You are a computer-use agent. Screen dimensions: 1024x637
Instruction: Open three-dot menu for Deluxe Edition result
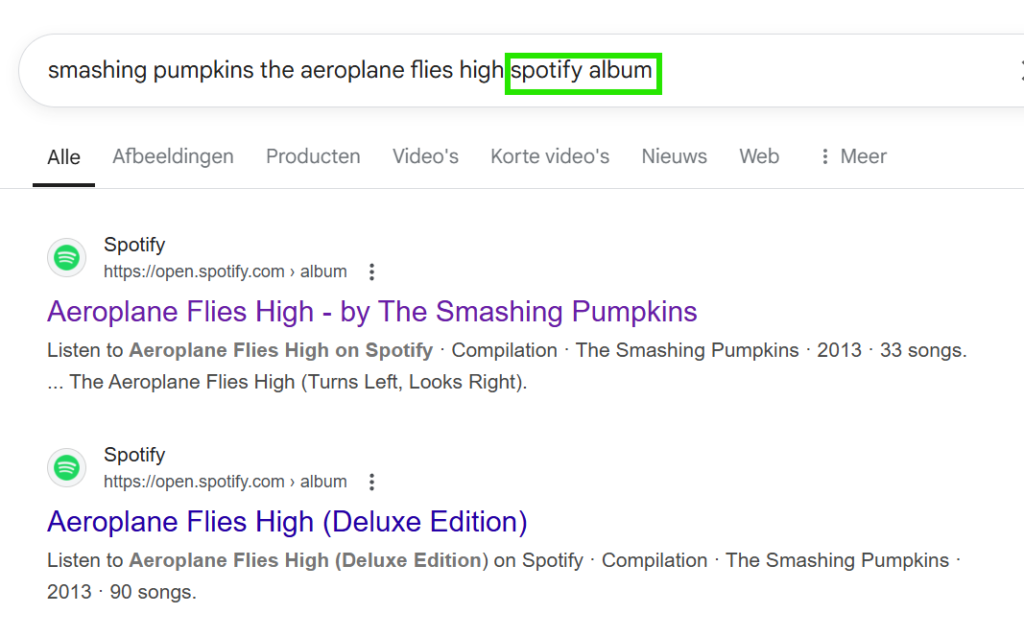pos(372,482)
